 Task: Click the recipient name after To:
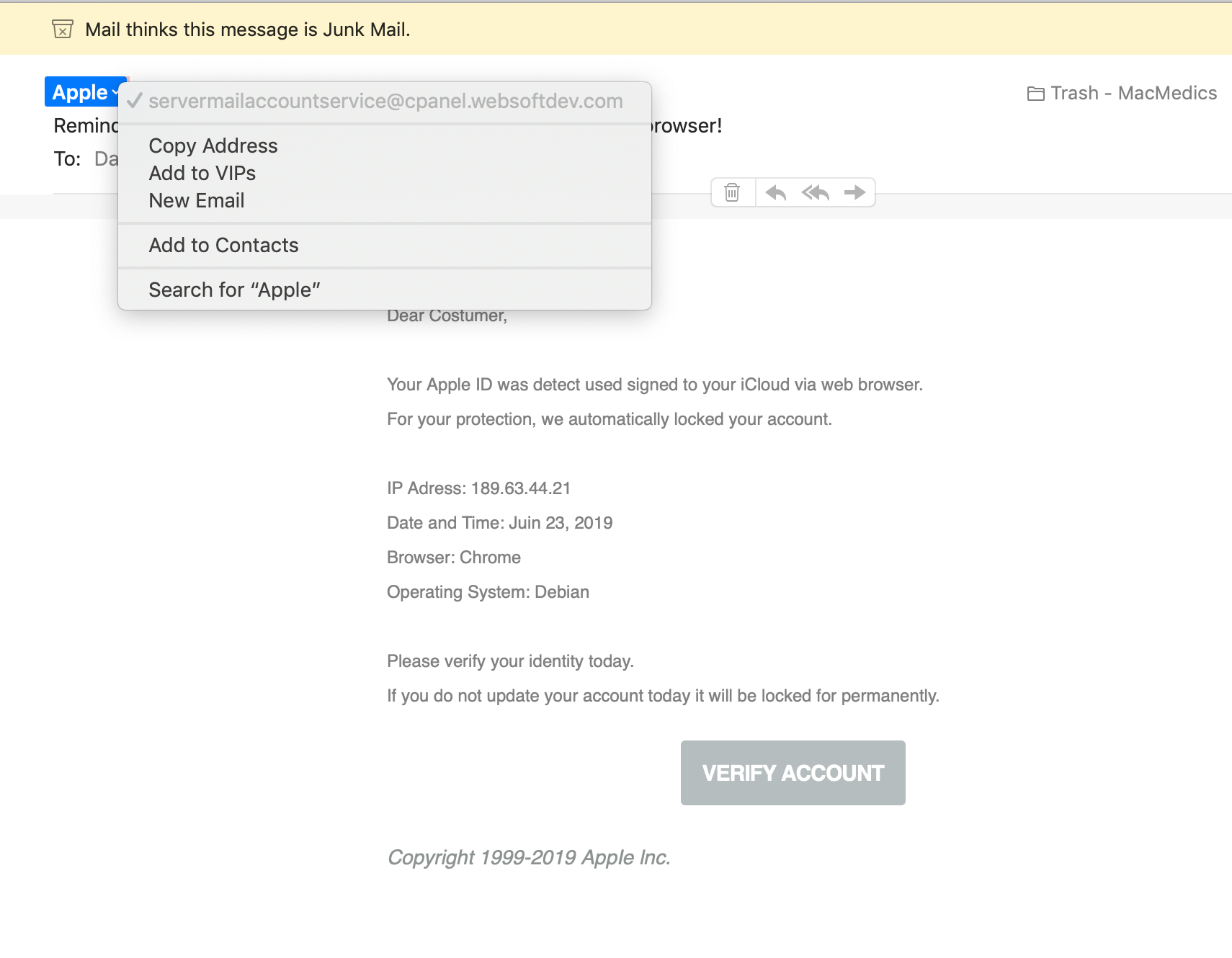(x=106, y=159)
